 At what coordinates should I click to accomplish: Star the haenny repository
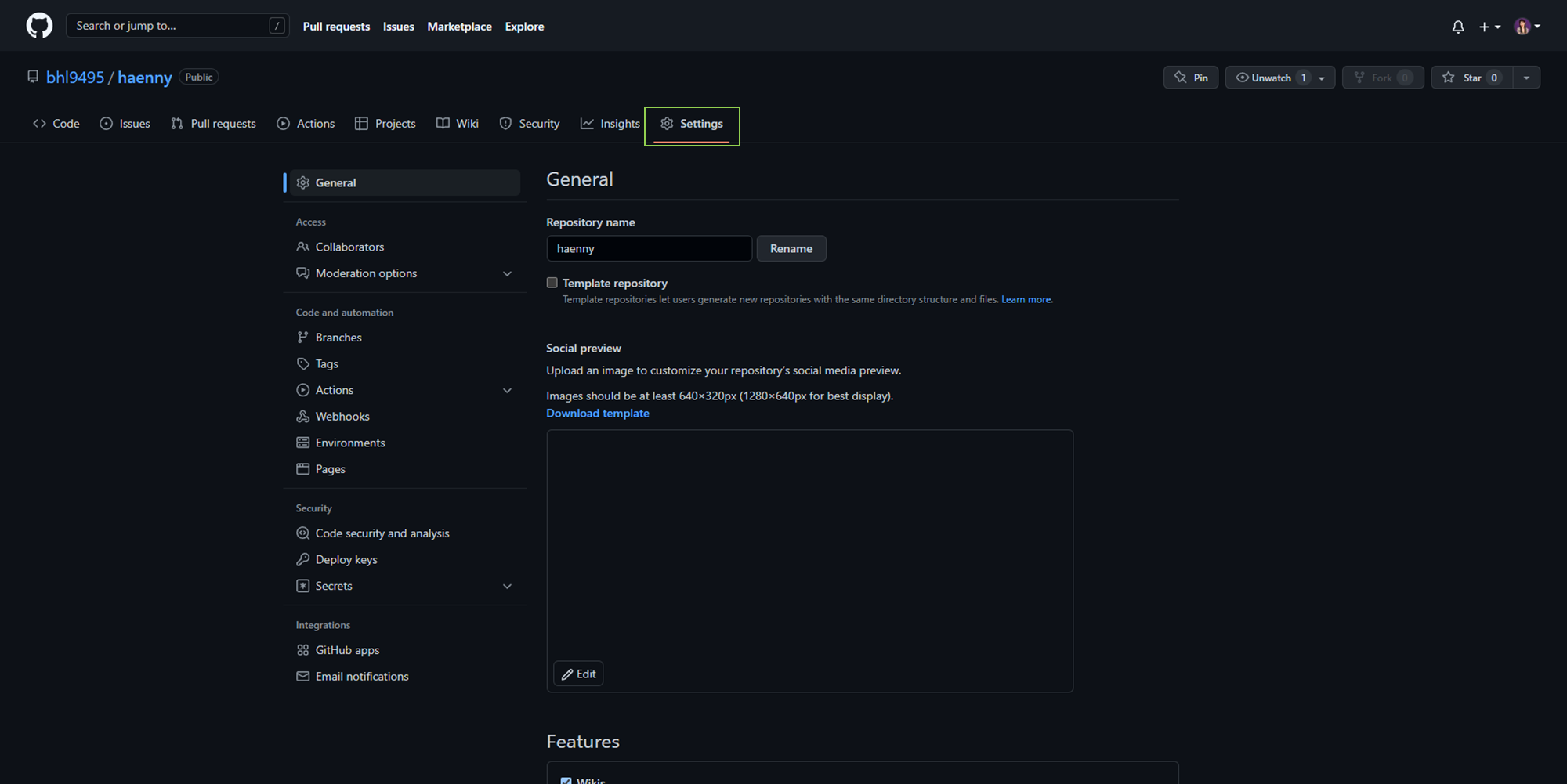(1471, 78)
